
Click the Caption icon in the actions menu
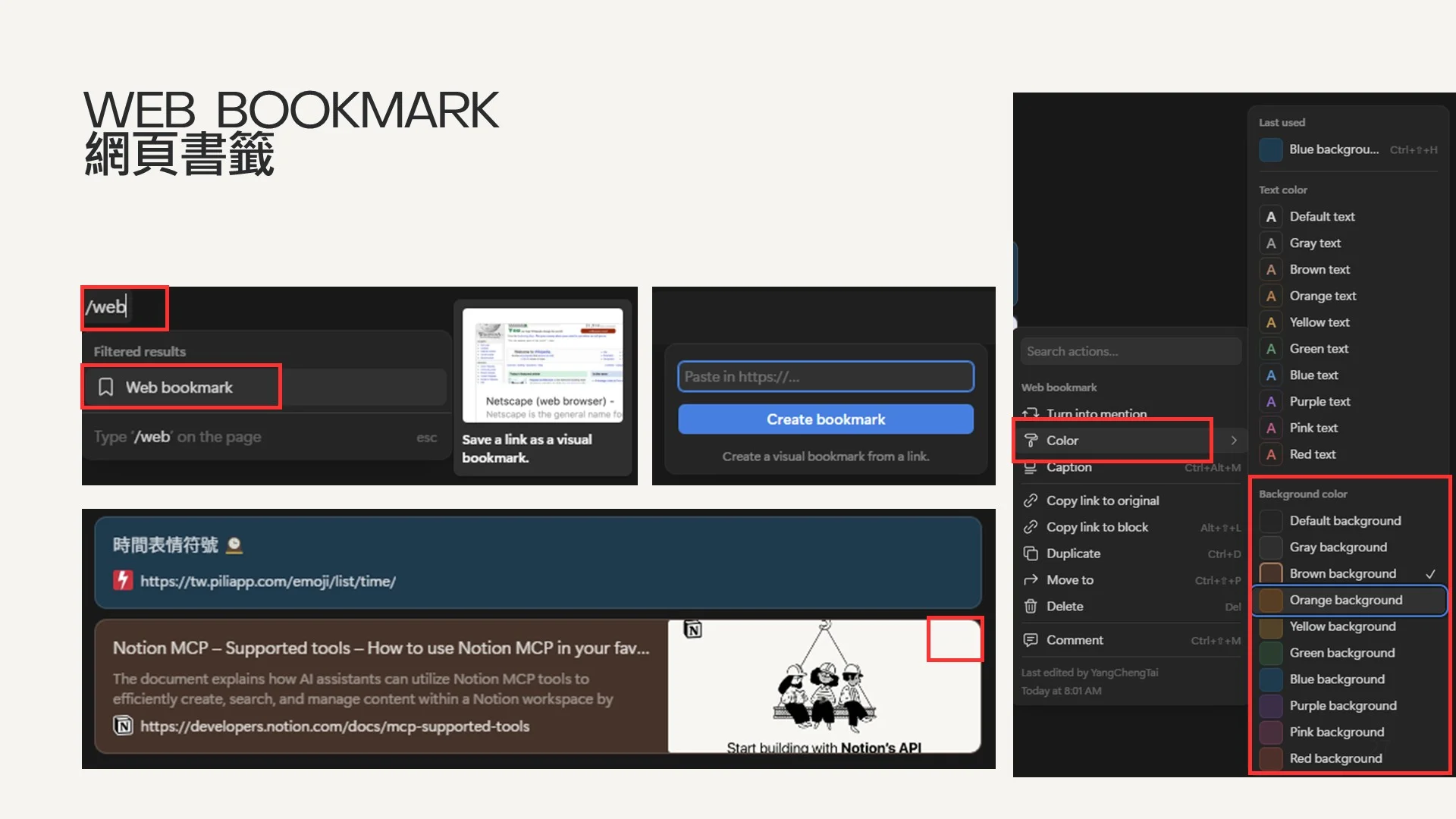[x=1030, y=468]
